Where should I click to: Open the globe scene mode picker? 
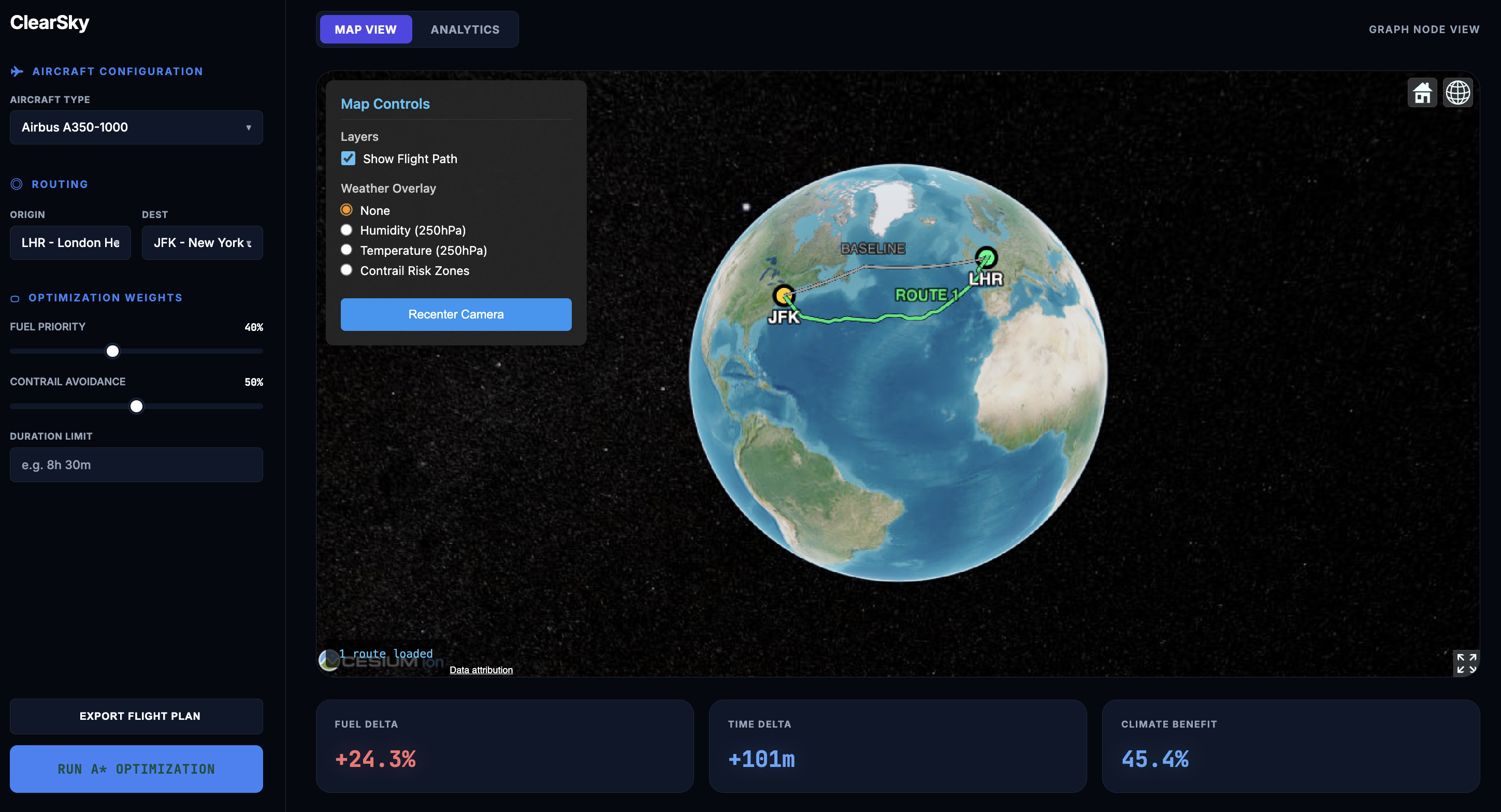[x=1457, y=93]
